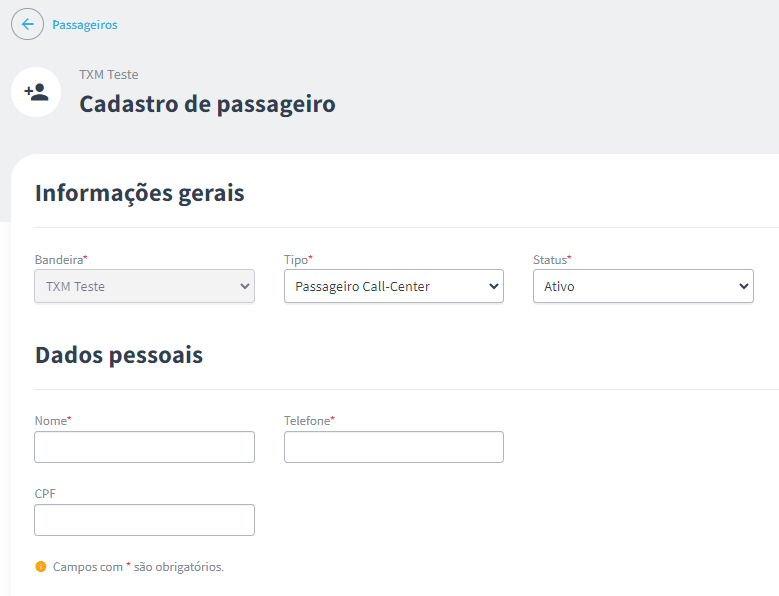
Task: Click the Nome field label
Action: click(53, 421)
